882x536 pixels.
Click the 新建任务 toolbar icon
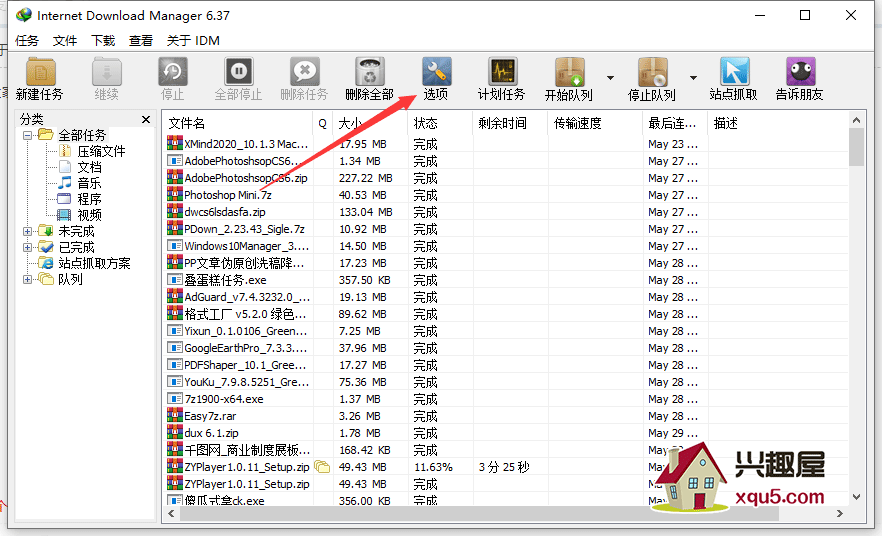(x=40, y=72)
